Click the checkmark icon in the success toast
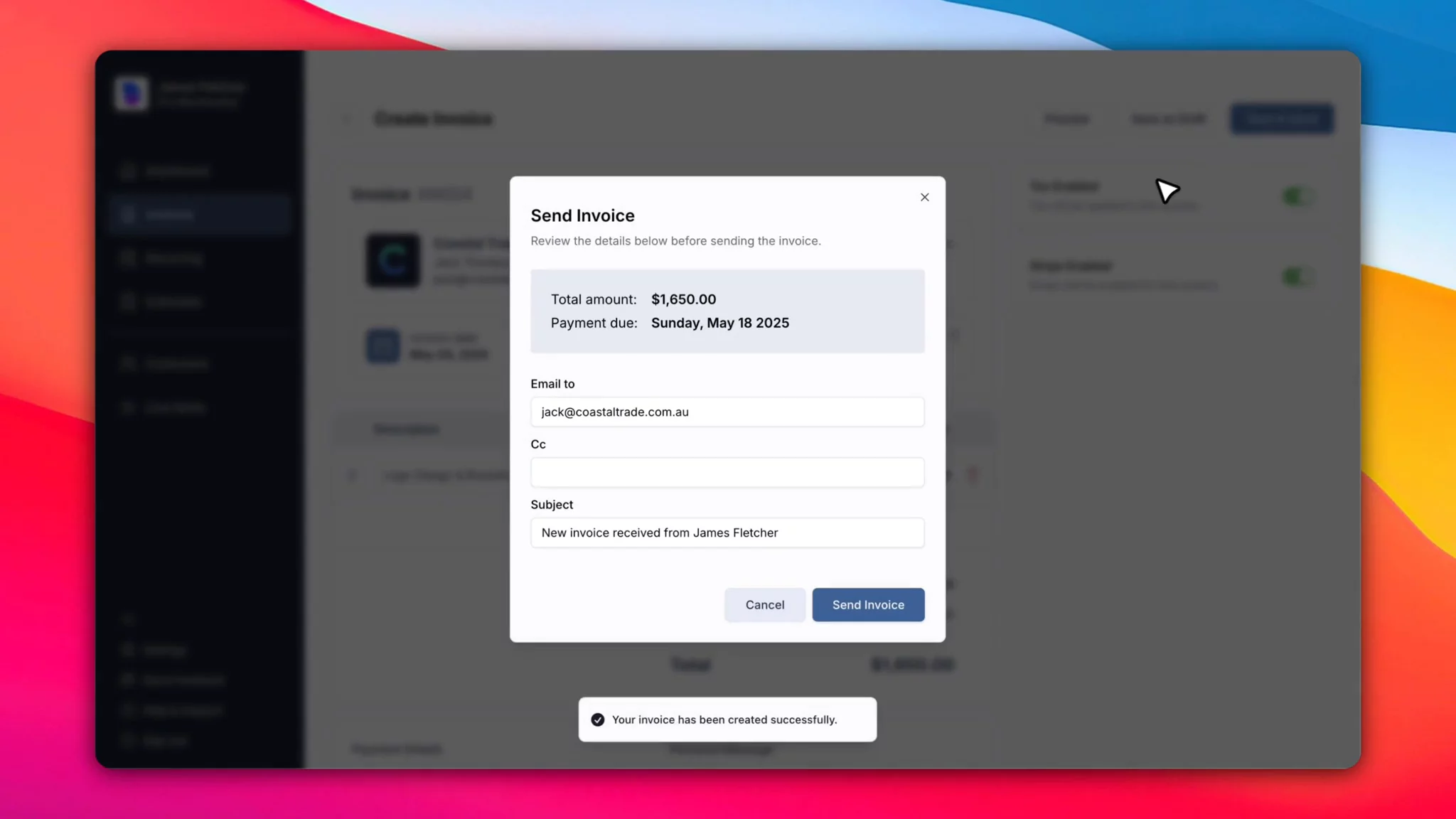1456x819 pixels. point(597,719)
